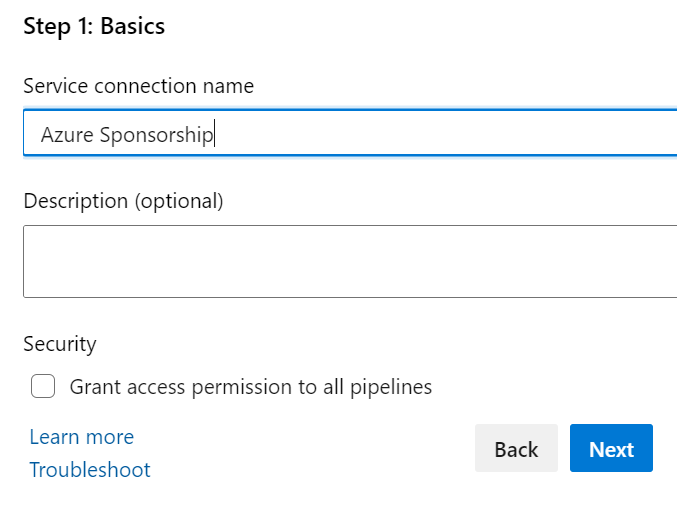Select the "Step 1: Basics" heading

(94, 26)
